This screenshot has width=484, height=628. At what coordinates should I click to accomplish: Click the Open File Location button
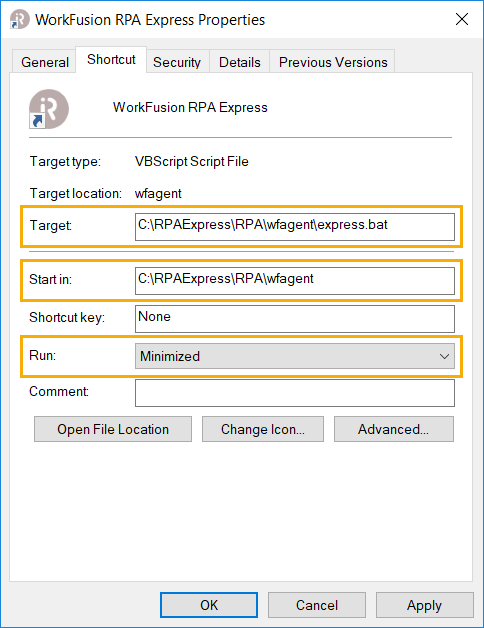[x=113, y=429]
